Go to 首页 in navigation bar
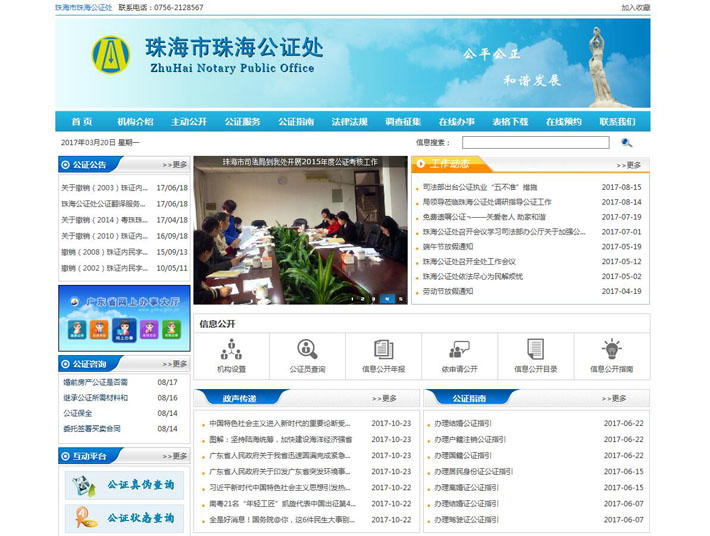 click(82, 122)
